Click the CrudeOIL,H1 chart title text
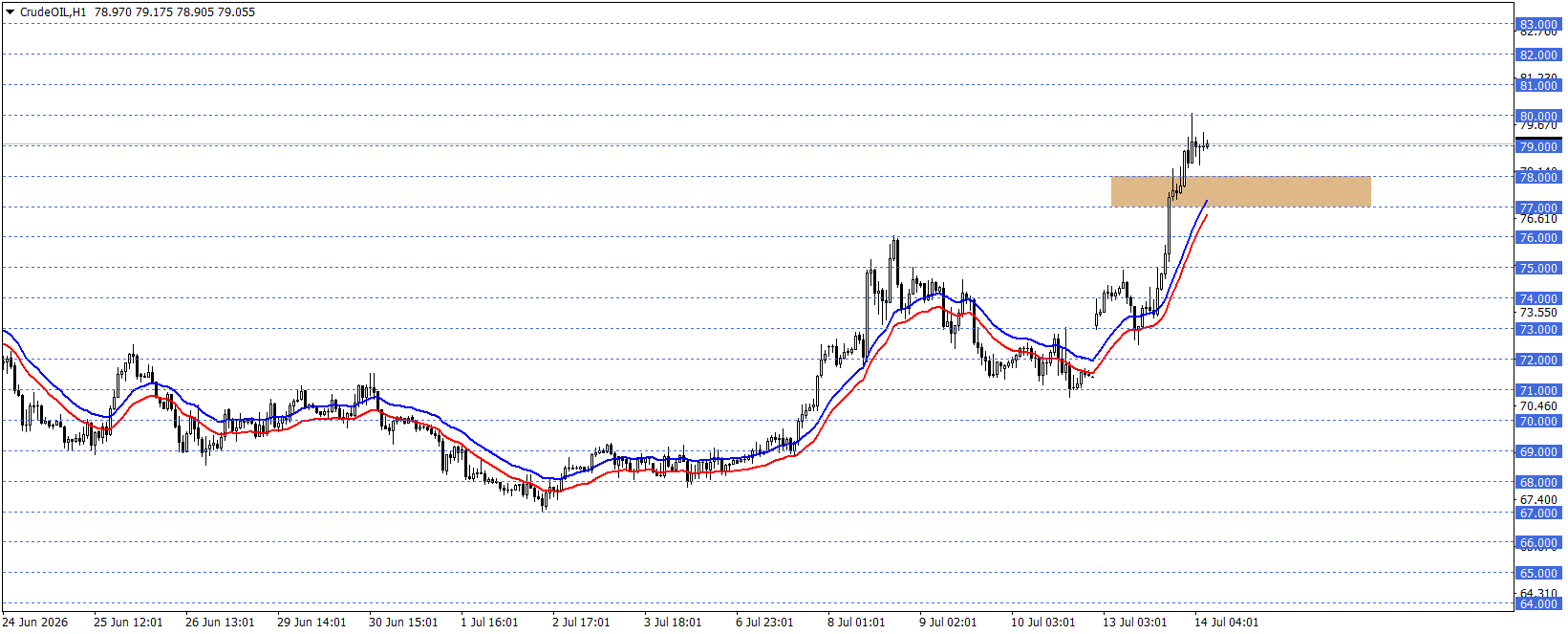Image resolution: width=1568 pixels, height=634 pixels. 53,12
